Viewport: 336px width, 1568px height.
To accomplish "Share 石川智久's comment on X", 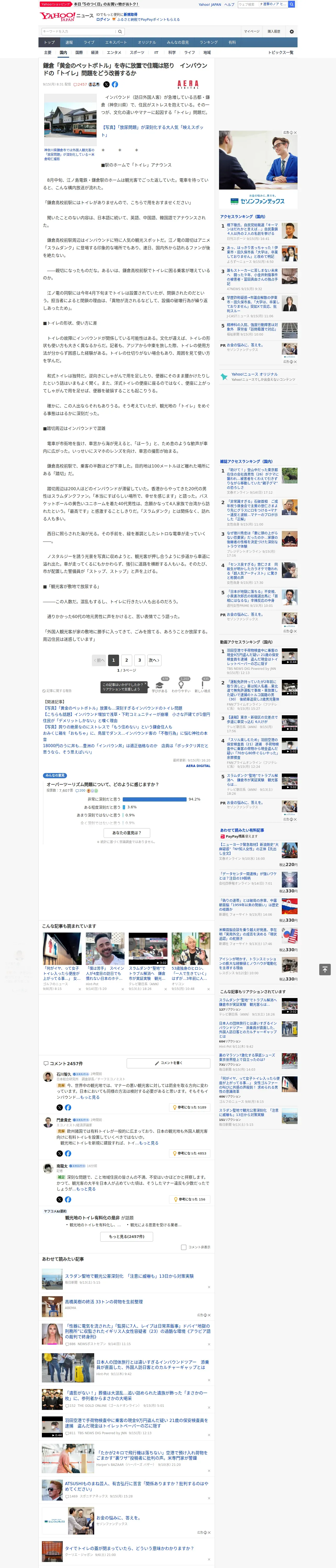I will point(59,1107).
